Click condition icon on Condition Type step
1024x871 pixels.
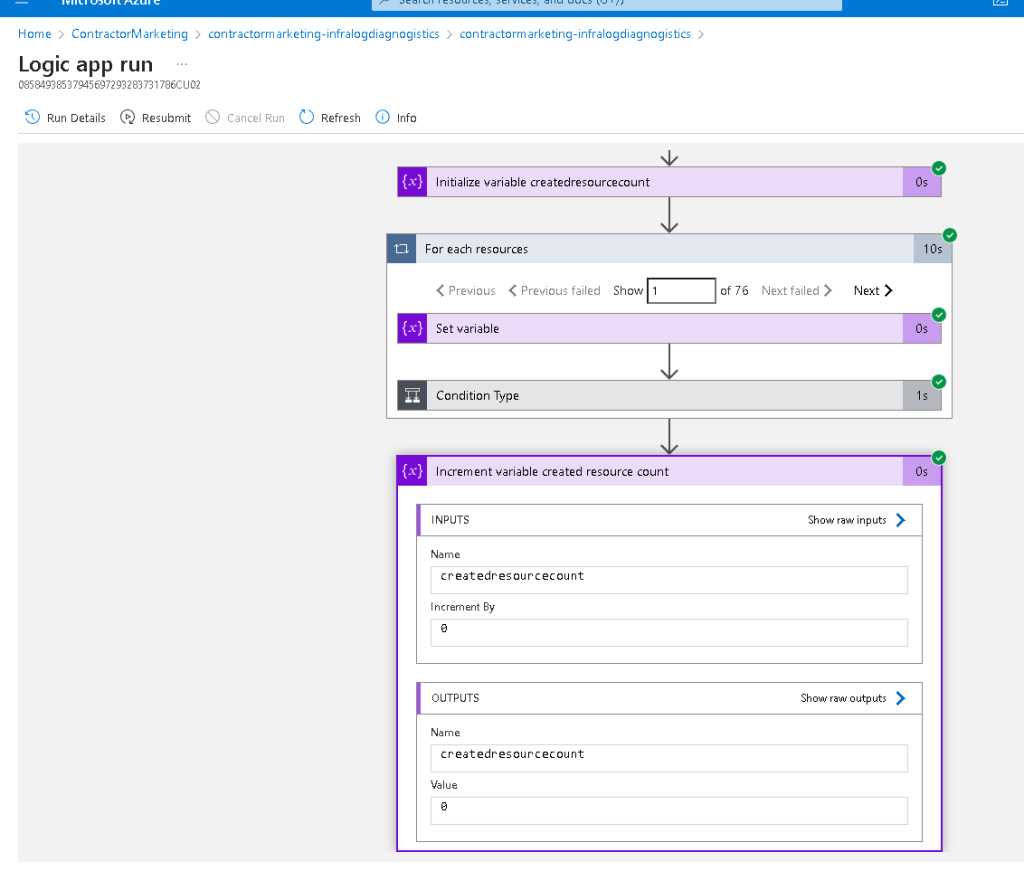412,396
